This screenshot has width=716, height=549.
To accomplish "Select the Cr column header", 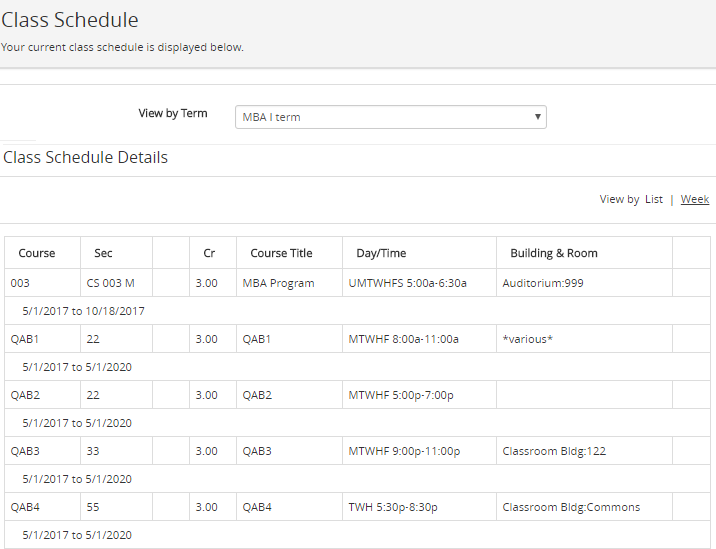I will pos(209,253).
